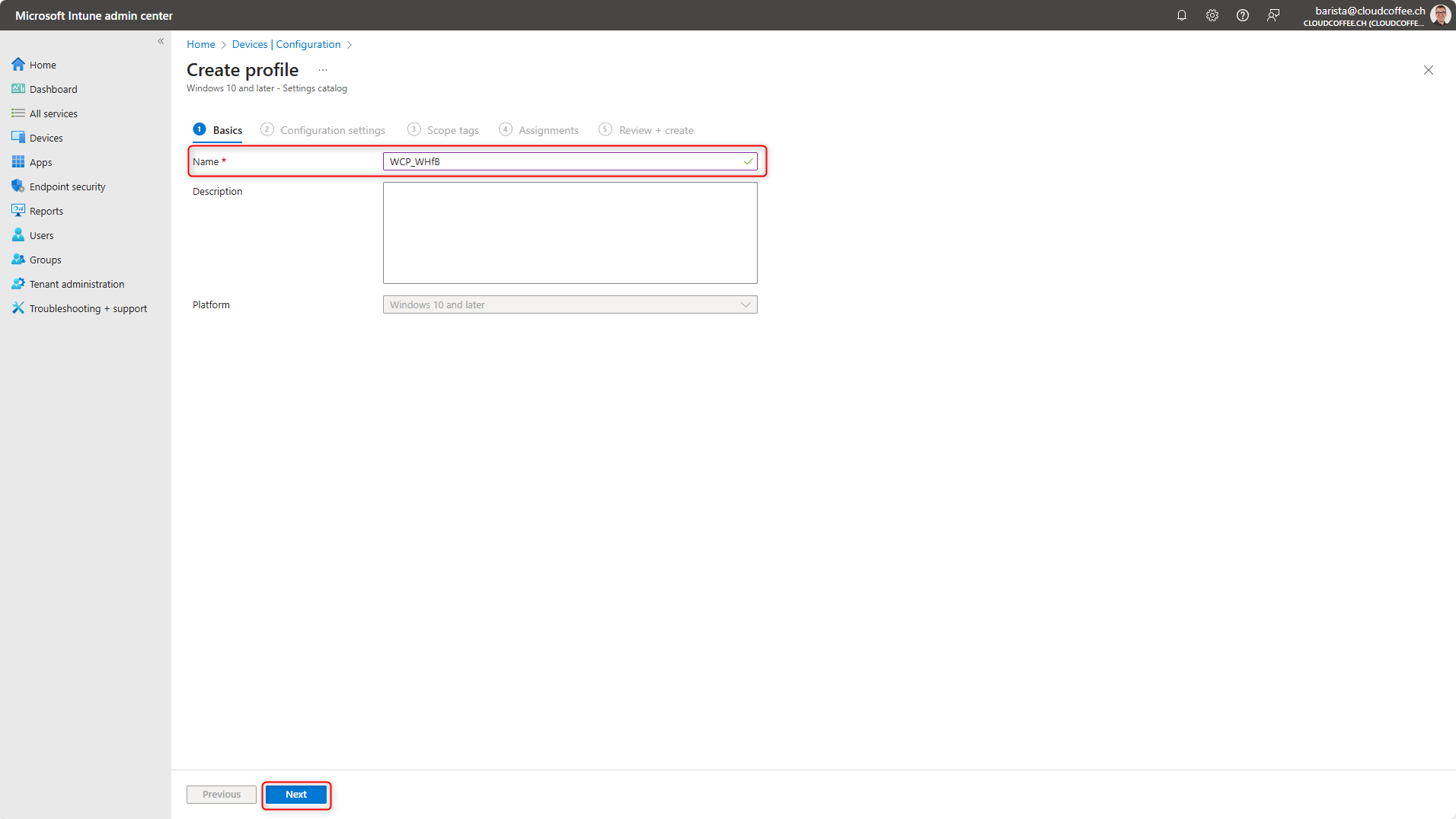Switch to the Assignments step
The width and height of the screenshot is (1456, 819).
pos(548,129)
